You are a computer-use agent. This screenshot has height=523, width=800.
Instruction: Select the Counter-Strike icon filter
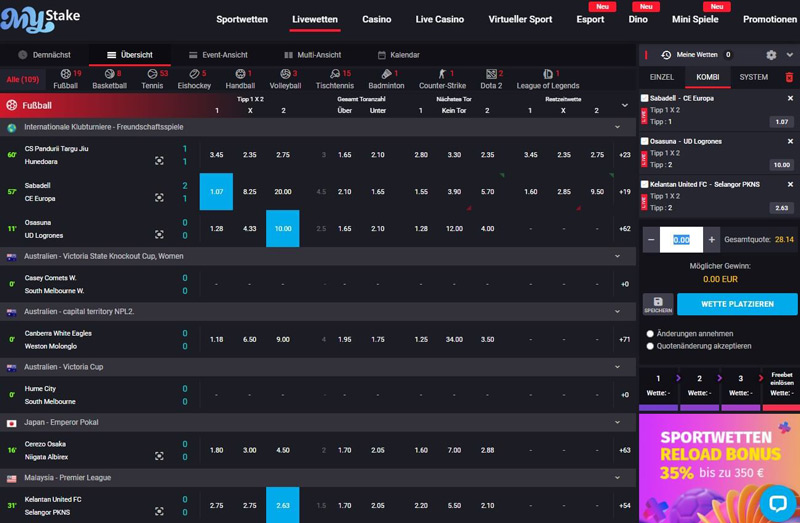(x=442, y=79)
